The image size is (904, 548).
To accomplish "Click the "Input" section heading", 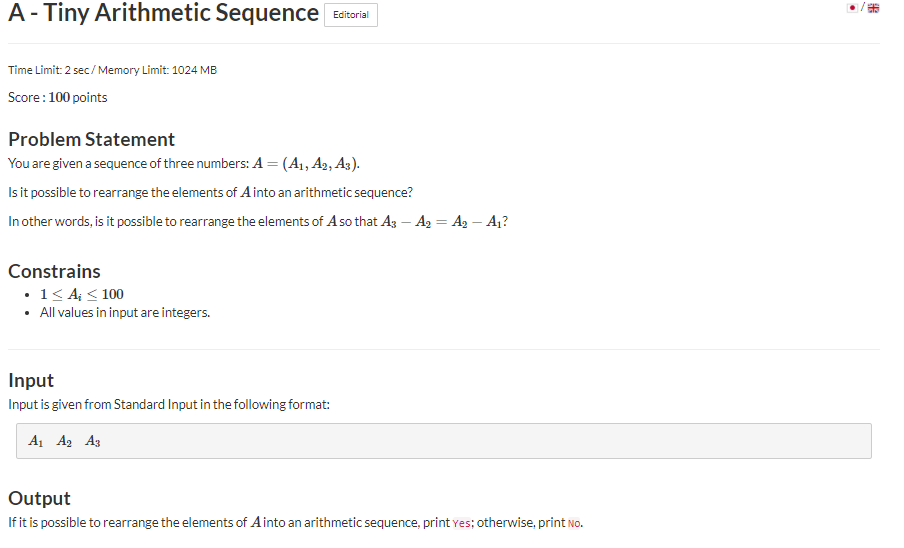I will [31, 380].
